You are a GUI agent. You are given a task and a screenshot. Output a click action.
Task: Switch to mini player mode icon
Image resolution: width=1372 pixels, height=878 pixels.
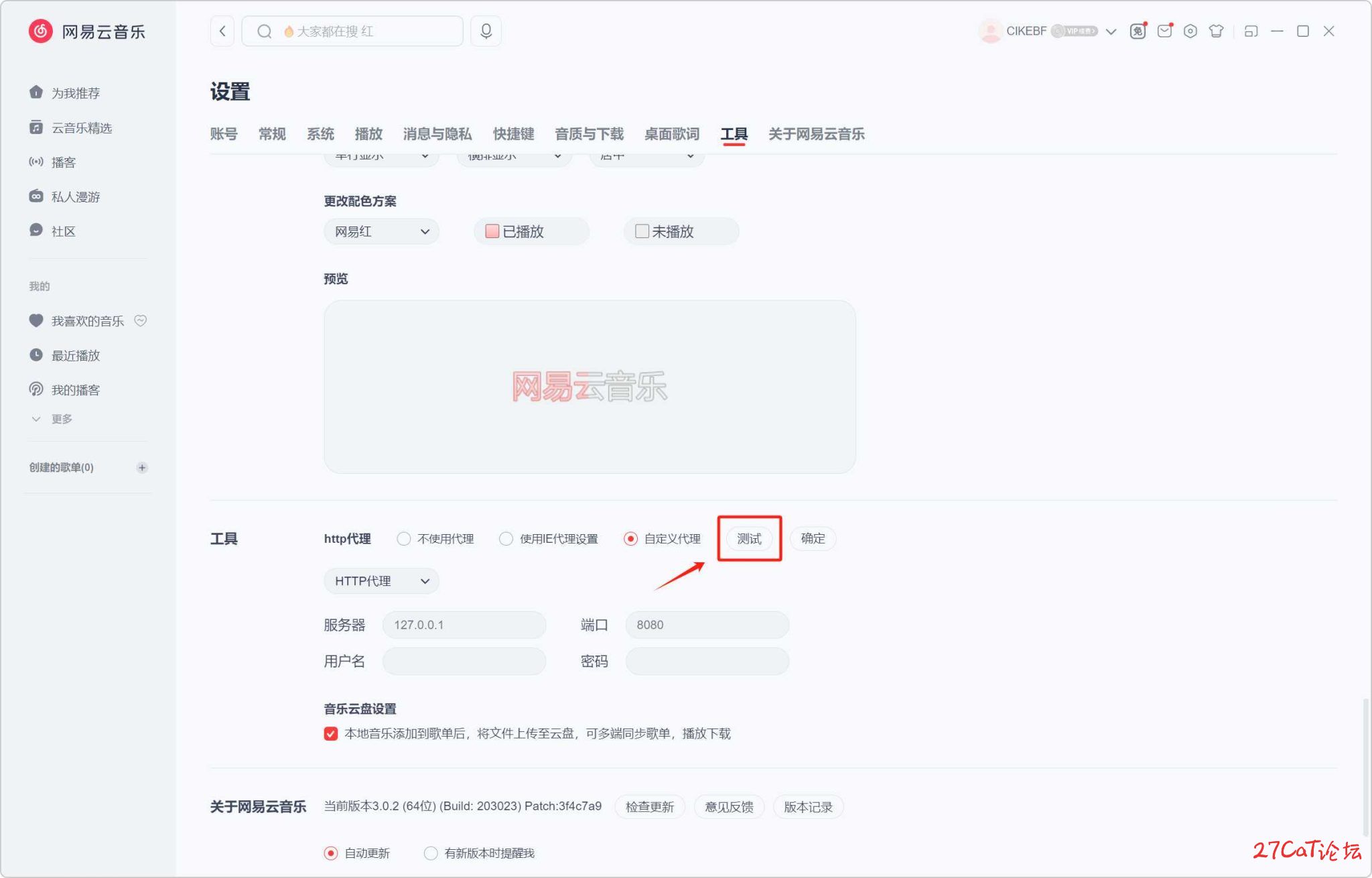click(x=1251, y=31)
